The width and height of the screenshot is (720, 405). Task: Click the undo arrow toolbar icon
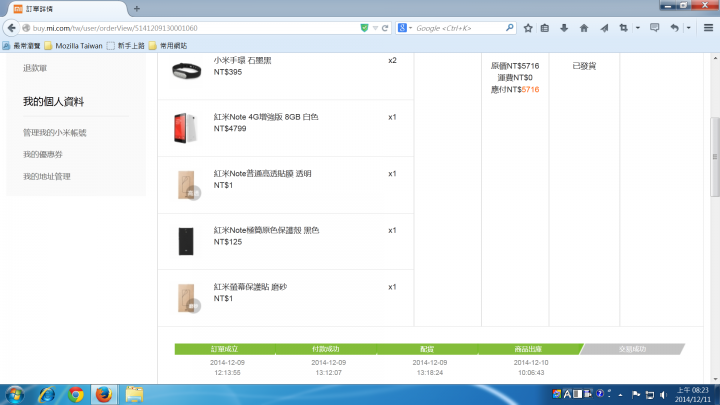point(674,28)
